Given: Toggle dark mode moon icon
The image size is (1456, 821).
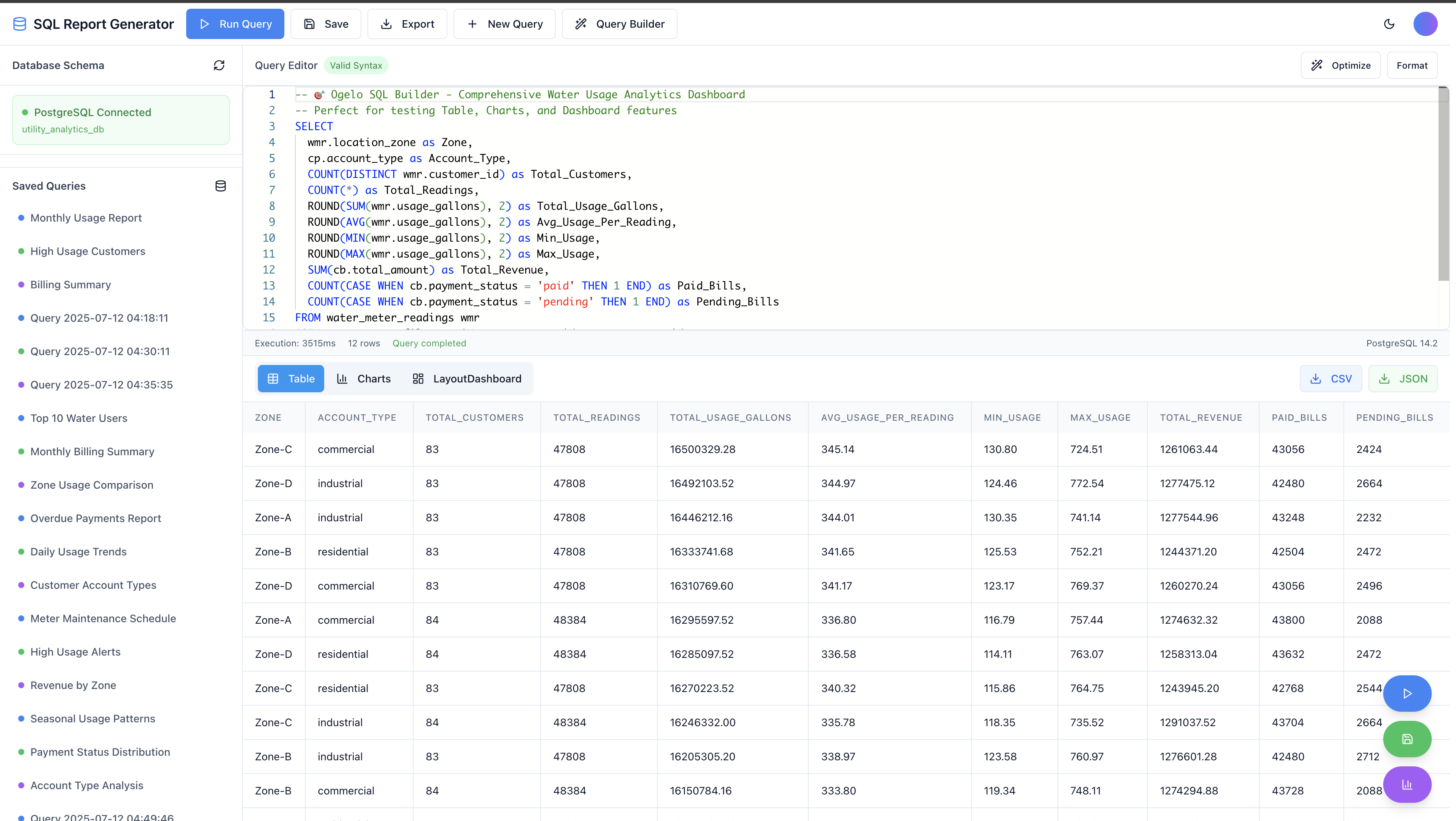Looking at the screenshot, I should pos(1389,24).
